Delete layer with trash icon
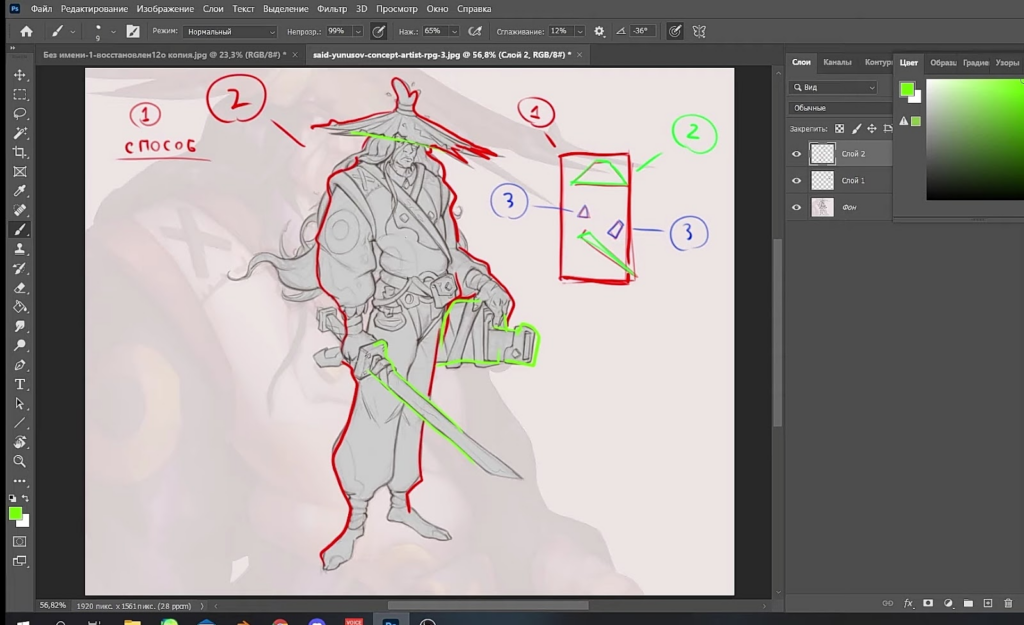 click(1008, 603)
